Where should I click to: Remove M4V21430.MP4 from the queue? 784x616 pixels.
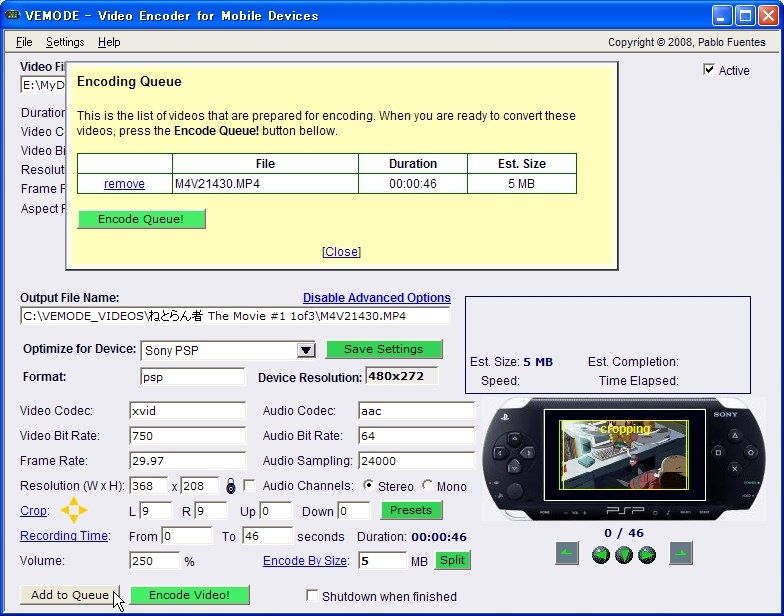(124, 184)
